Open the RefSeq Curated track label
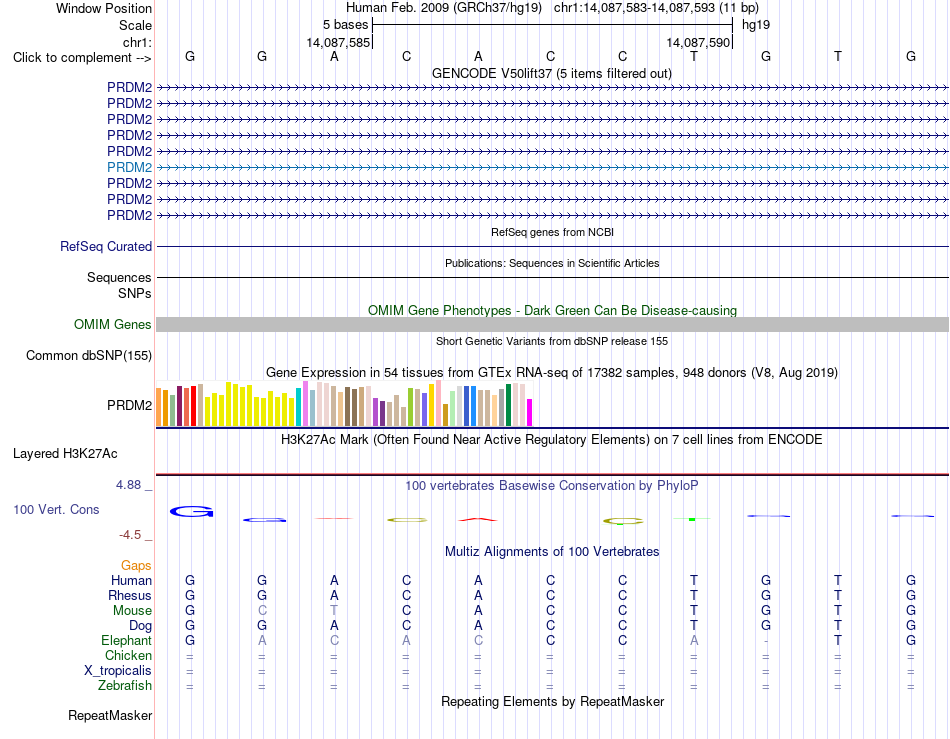 tap(106, 247)
